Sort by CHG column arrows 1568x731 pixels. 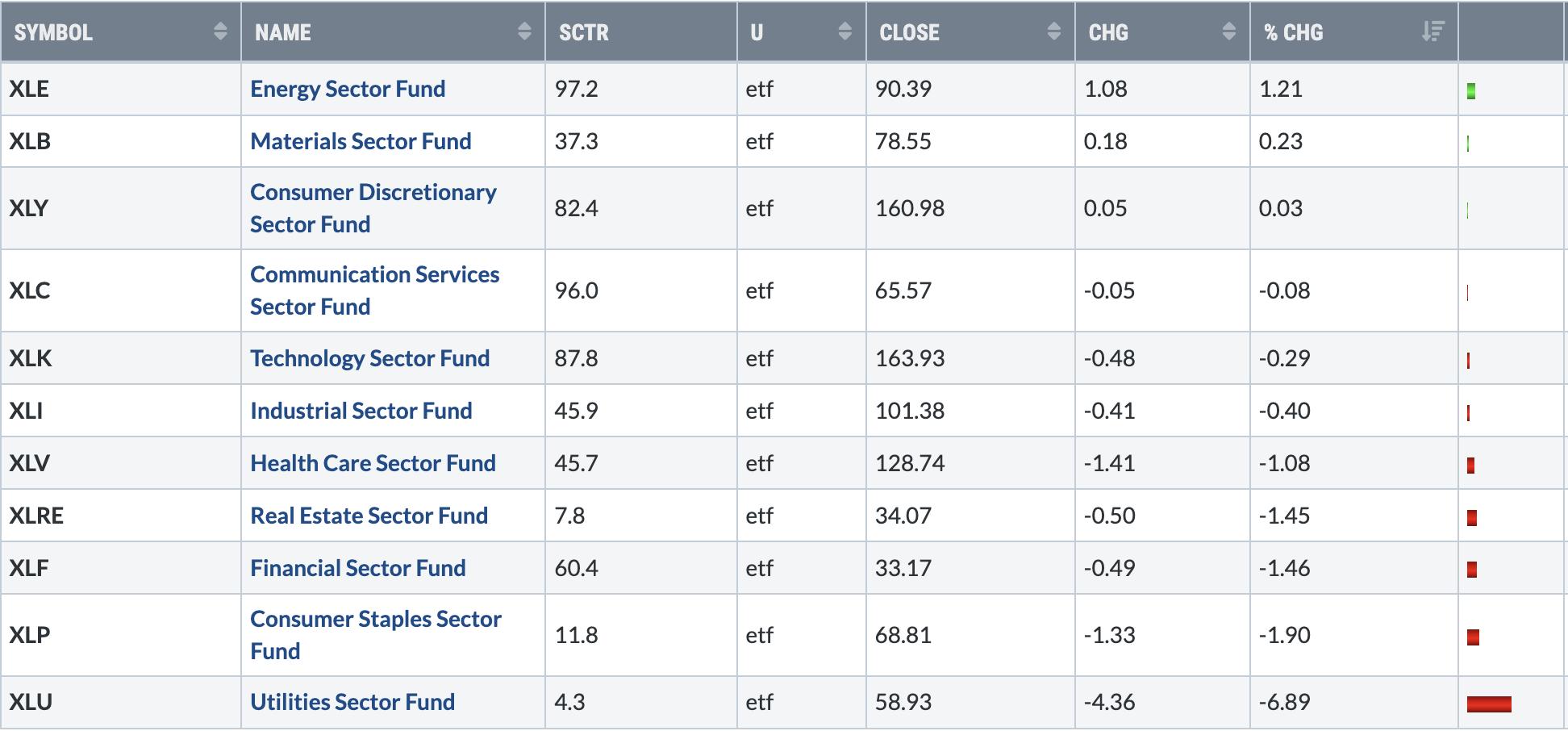pyautogui.click(x=1229, y=32)
